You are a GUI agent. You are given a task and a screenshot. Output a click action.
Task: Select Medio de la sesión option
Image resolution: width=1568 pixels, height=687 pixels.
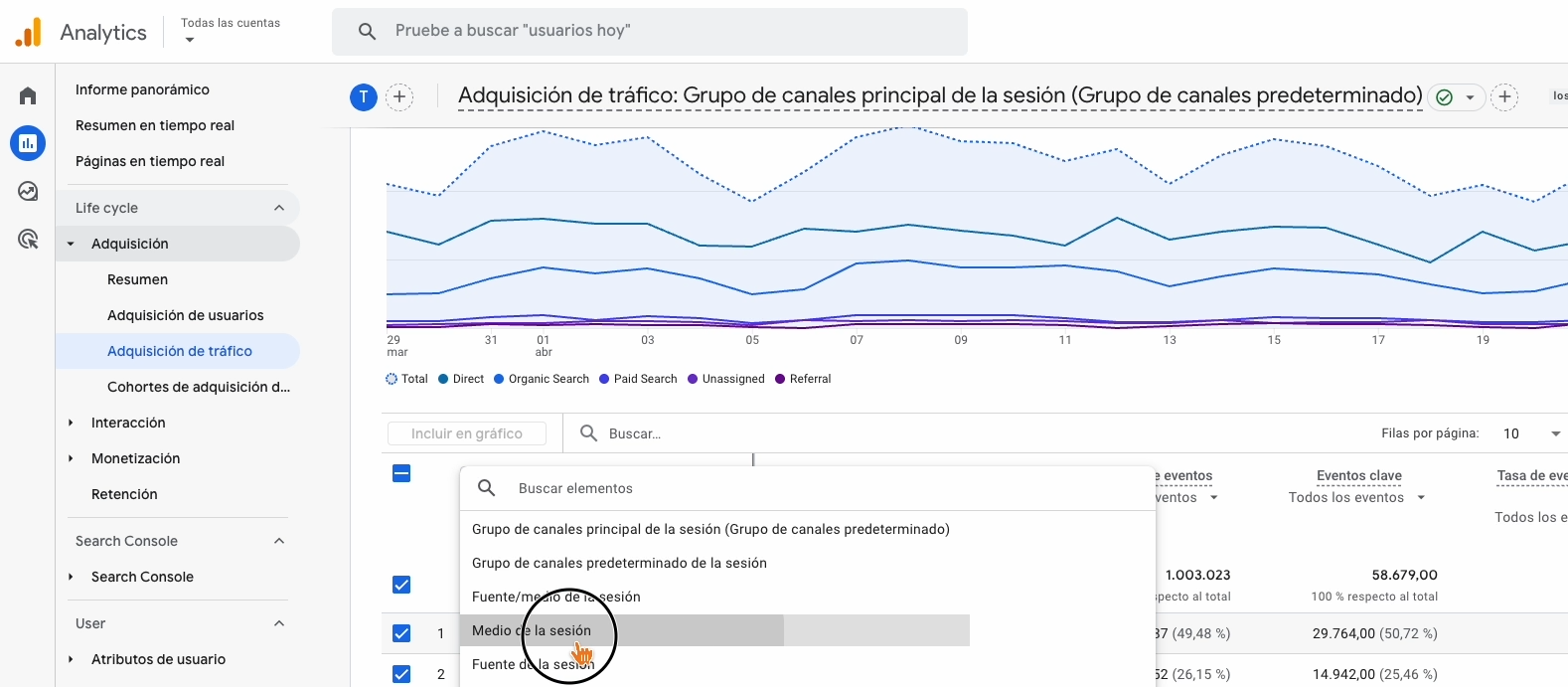(532, 630)
